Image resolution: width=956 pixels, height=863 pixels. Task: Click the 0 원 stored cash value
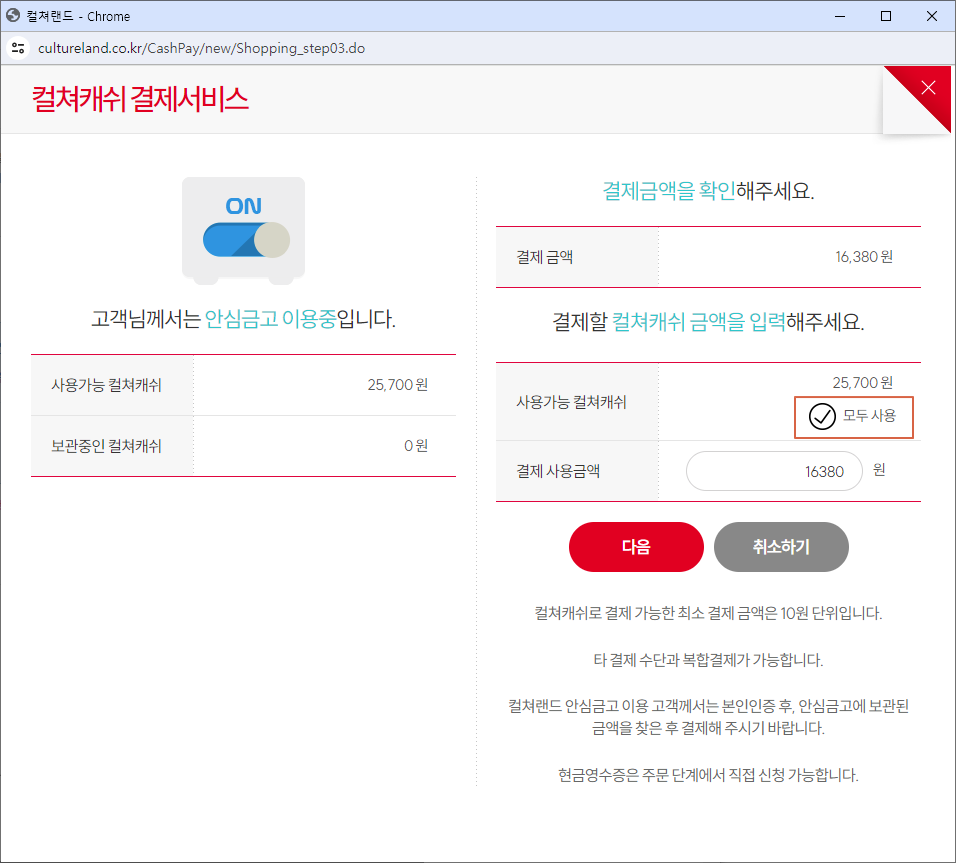click(x=416, y=446)
